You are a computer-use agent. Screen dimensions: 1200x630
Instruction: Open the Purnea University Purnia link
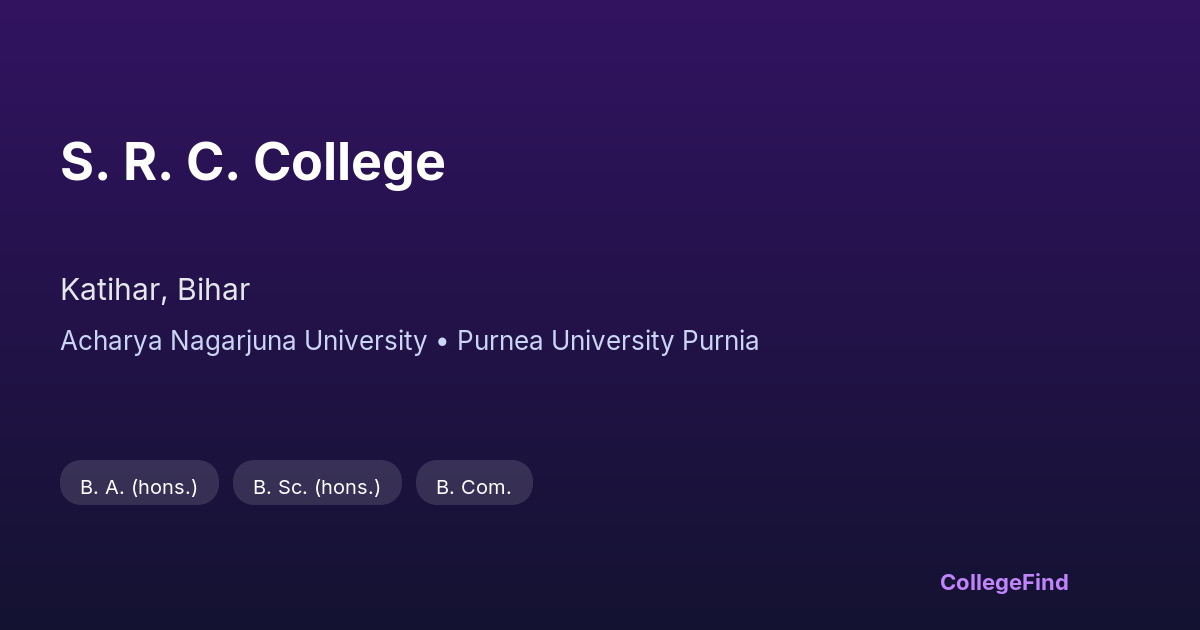pyautogui.click(x=607, y=341)
